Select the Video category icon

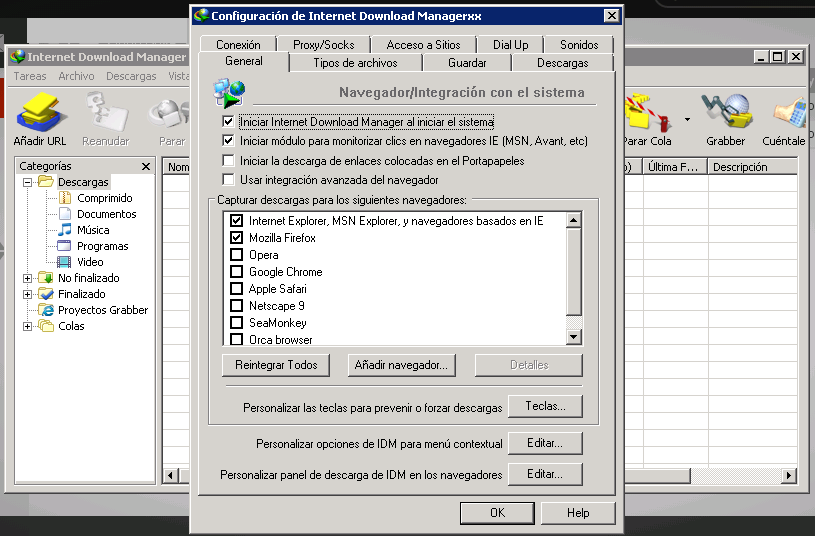pyautogui.click(x=64, y=262)
